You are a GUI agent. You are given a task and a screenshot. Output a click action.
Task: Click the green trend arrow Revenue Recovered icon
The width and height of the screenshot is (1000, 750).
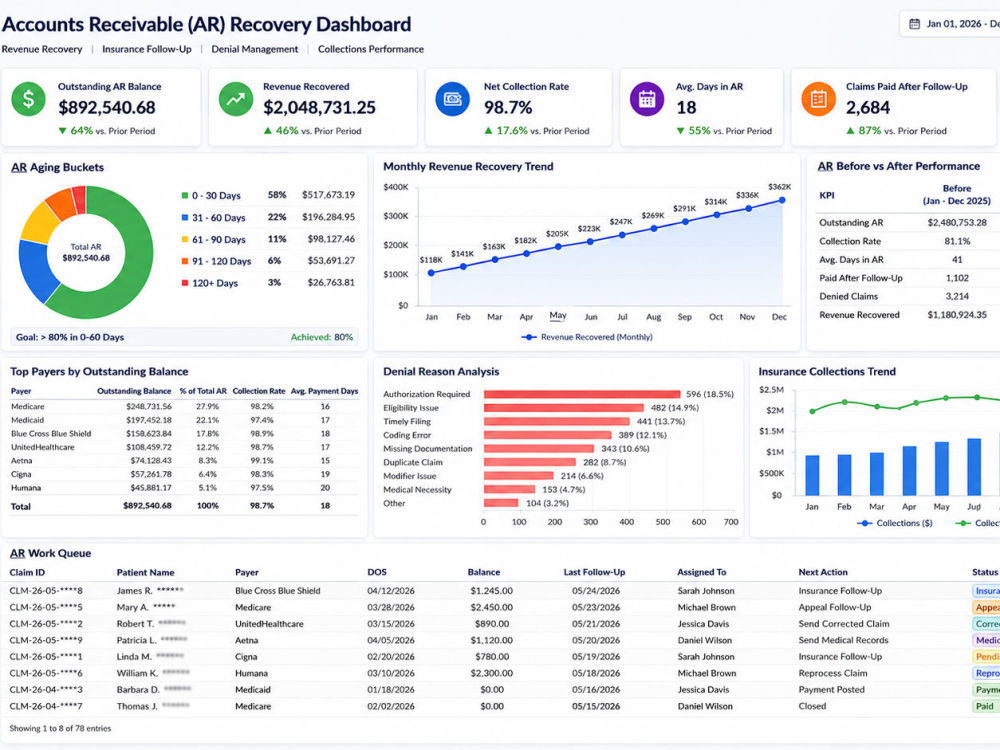[236, 99]
